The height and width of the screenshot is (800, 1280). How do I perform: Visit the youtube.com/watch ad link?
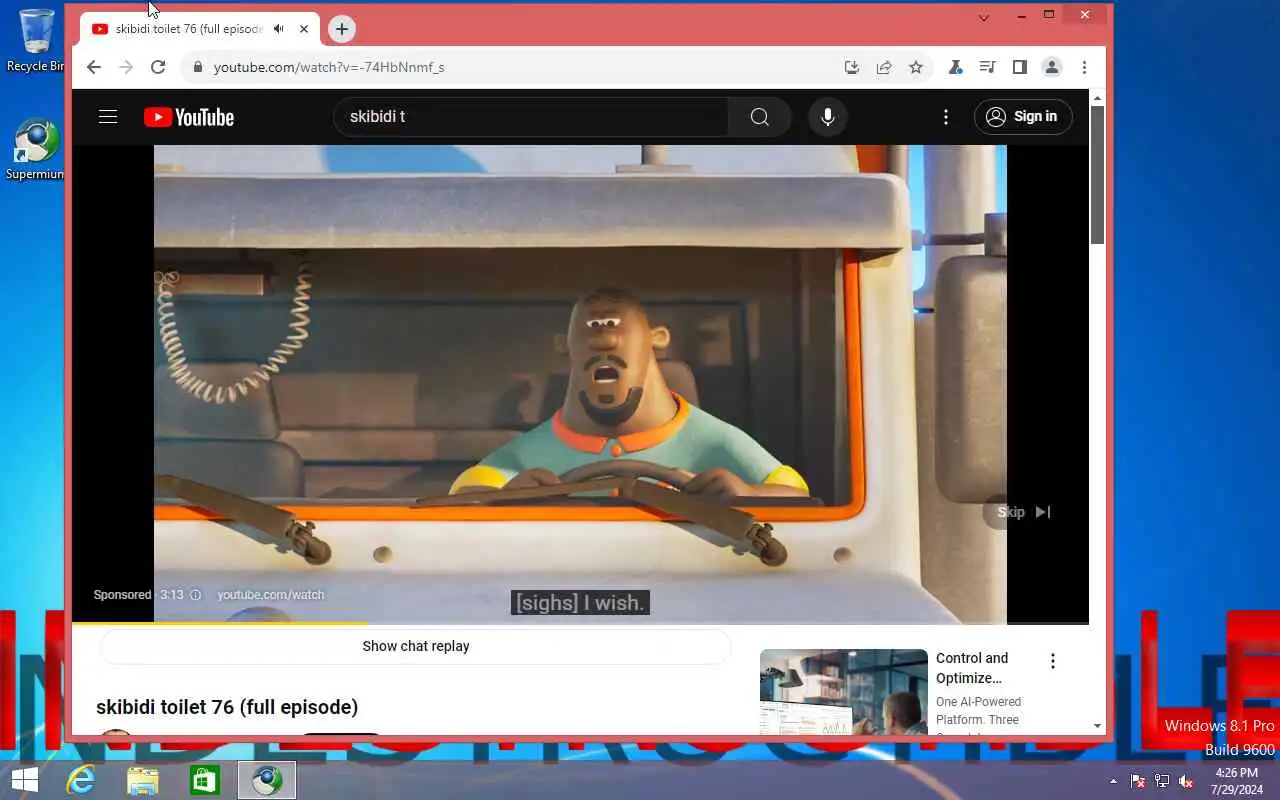tap(271, 595)
